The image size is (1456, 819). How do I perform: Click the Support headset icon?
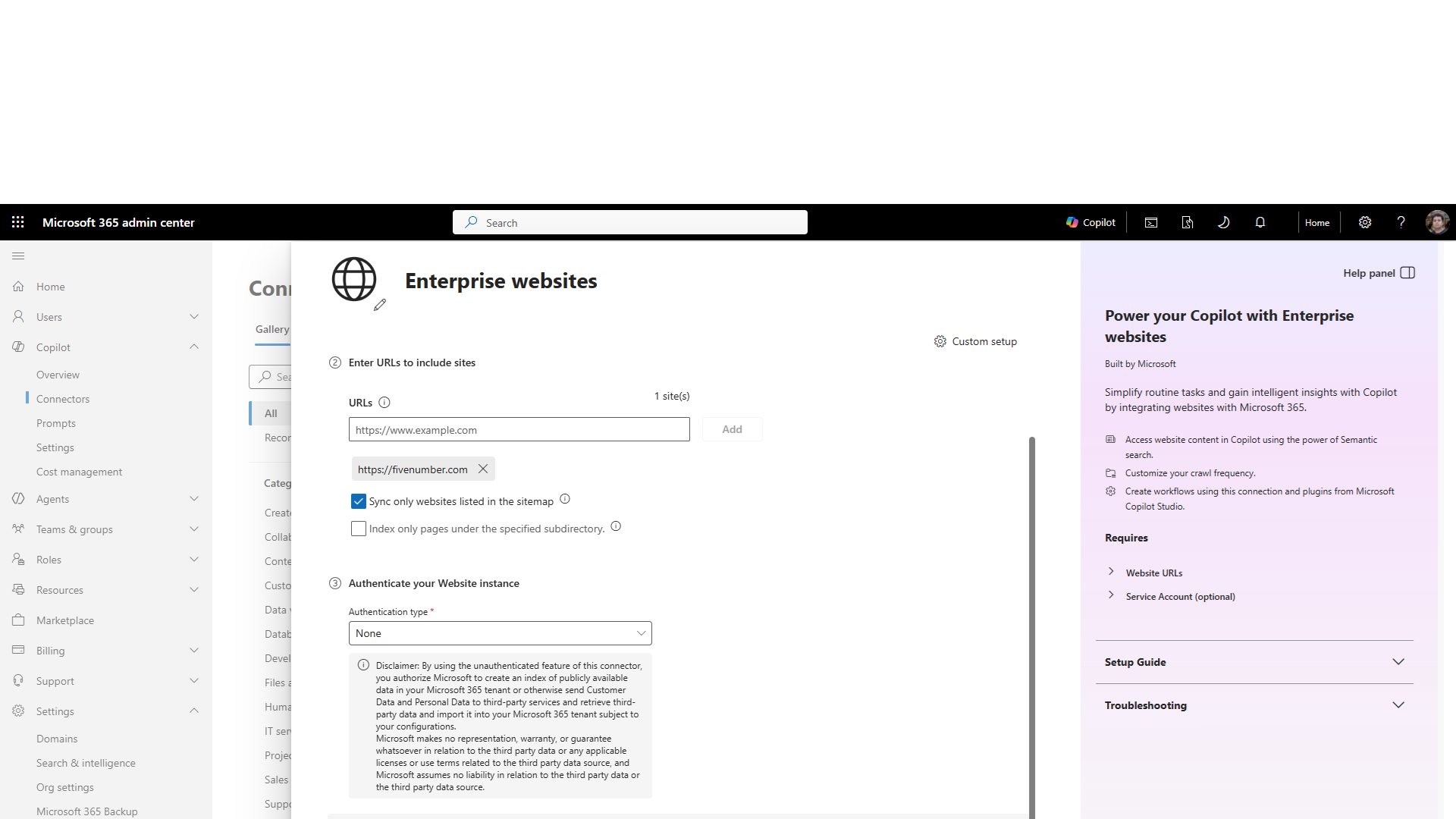click(x=18, y=681)
